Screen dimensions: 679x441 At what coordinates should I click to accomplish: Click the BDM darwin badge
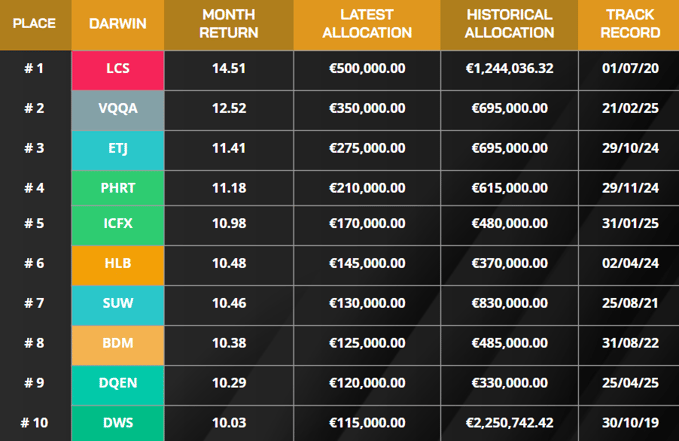(x=117, y=342)
